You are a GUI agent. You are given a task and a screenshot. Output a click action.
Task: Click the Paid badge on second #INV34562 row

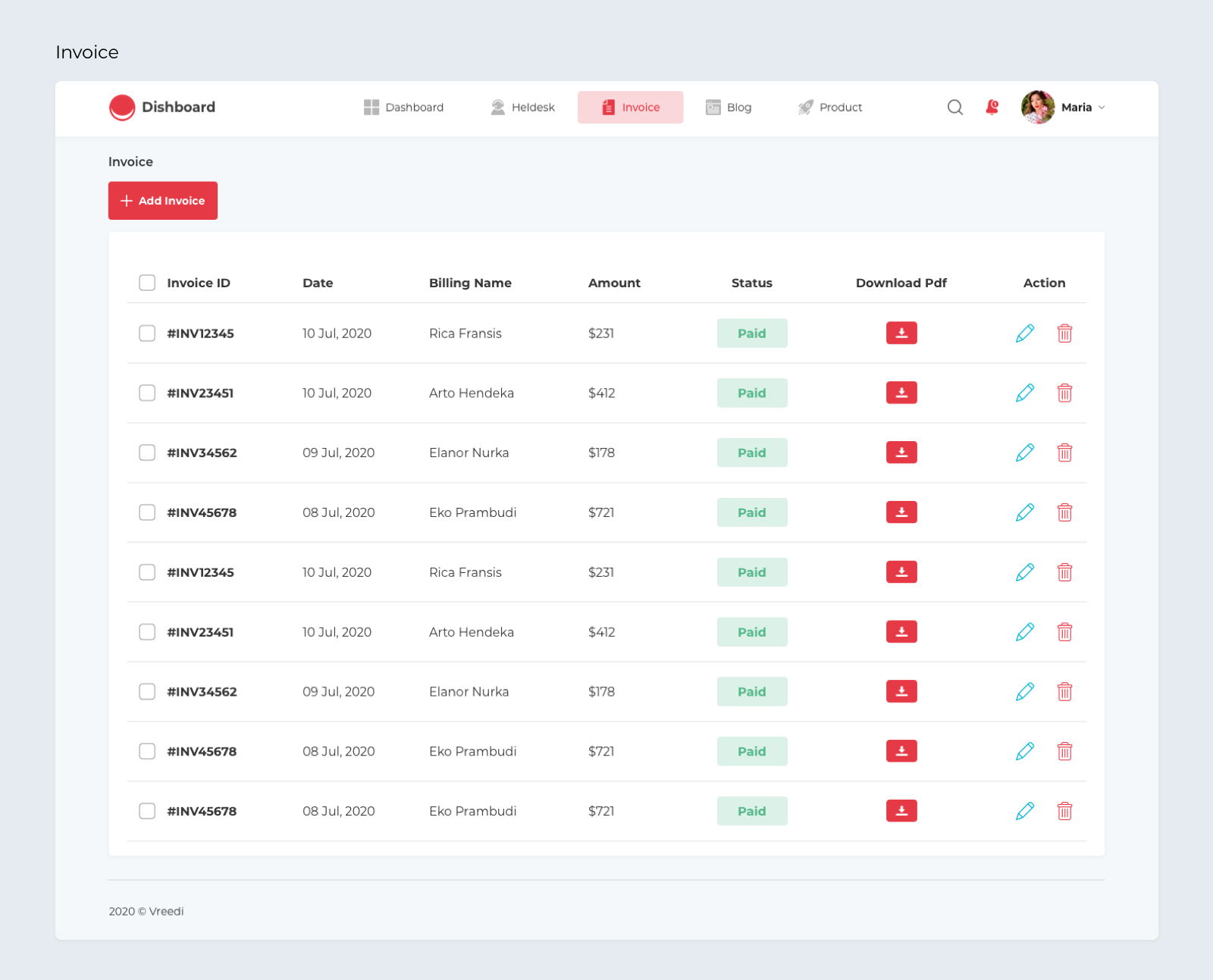752,691
